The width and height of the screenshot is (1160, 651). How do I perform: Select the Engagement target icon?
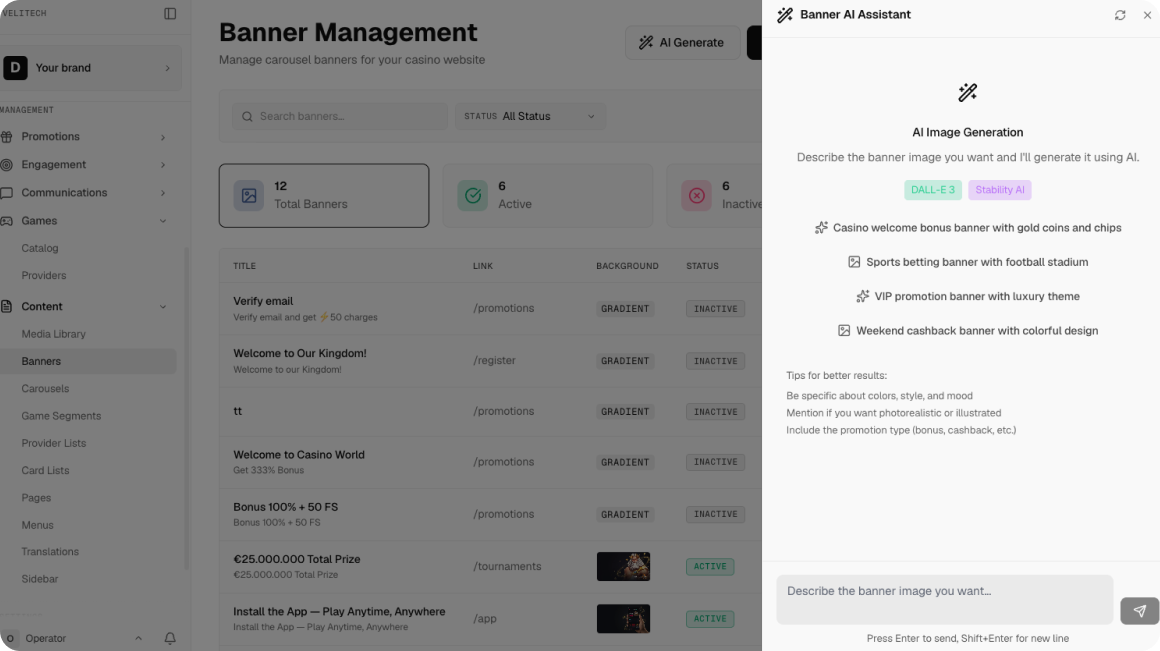pos(7,165)
